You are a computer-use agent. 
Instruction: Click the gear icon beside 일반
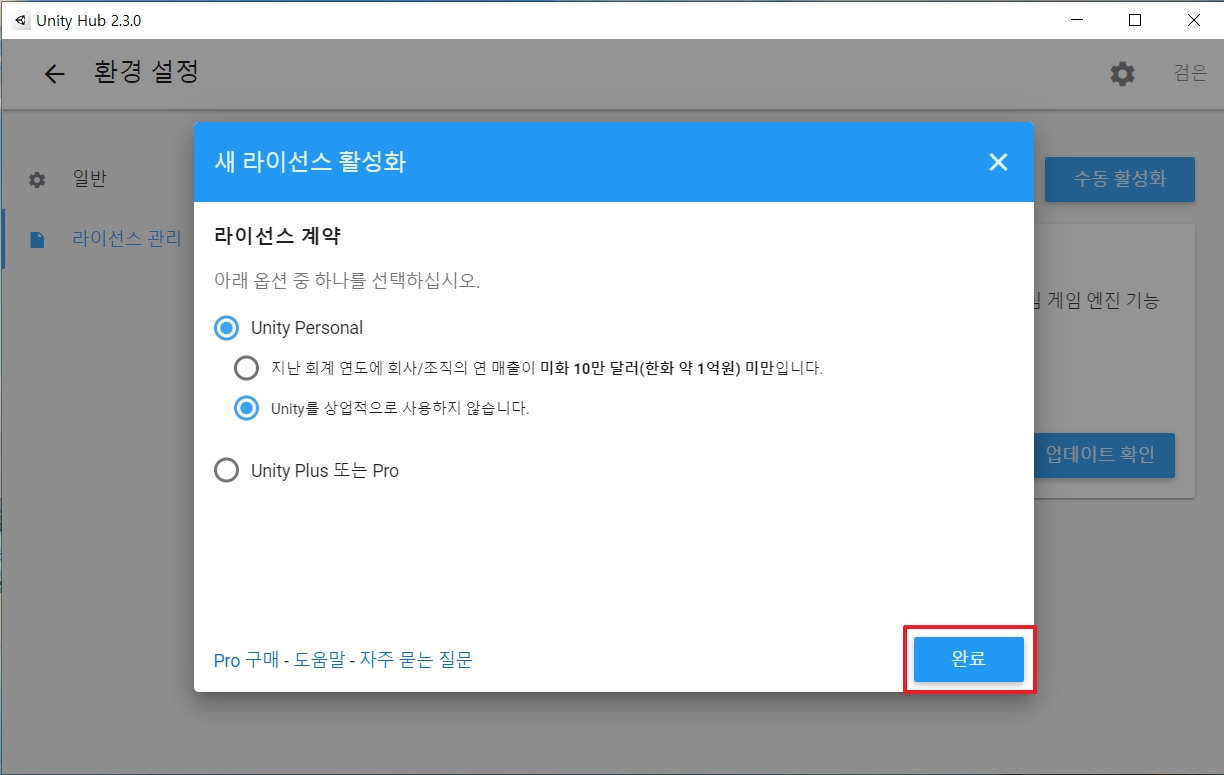[37, 180]
